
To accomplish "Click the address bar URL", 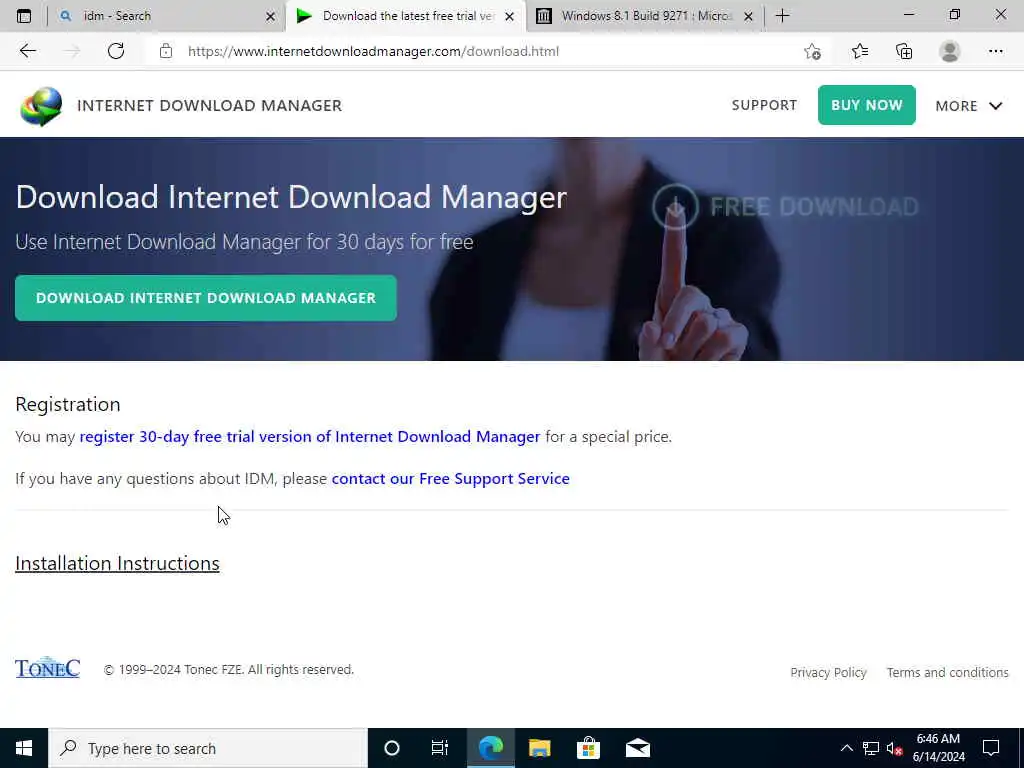I will click(x=373, y=51).
